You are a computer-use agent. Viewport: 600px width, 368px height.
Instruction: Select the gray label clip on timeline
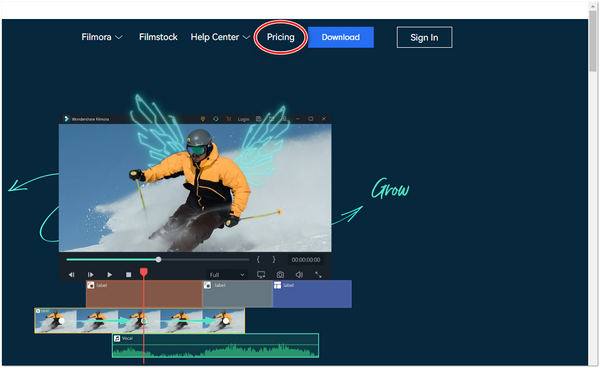(237, 294)
